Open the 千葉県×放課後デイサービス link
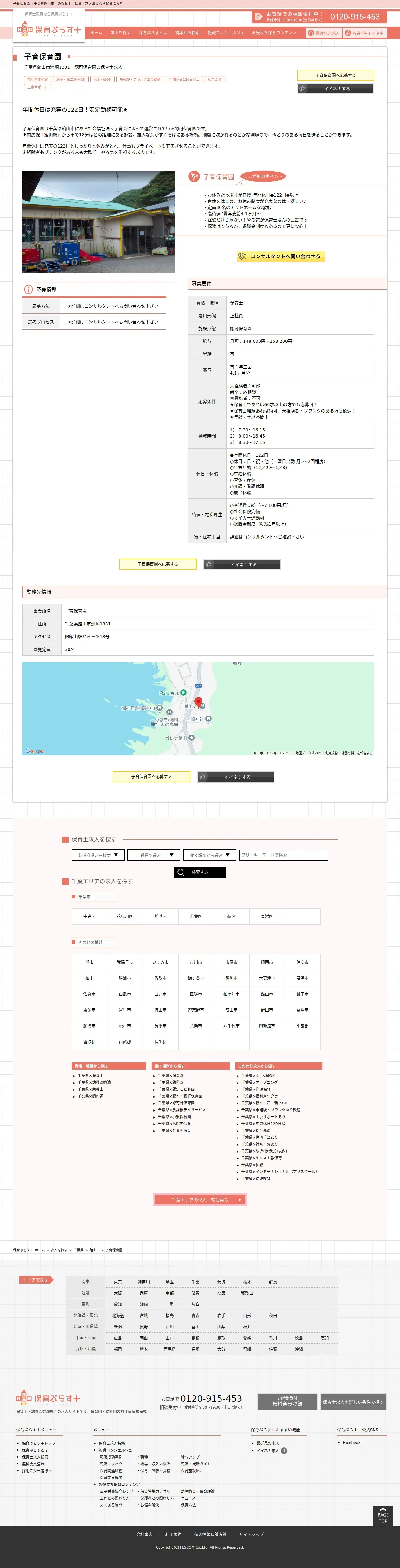This screenshot has height=1568, width=400. (x=182, y=1110)
